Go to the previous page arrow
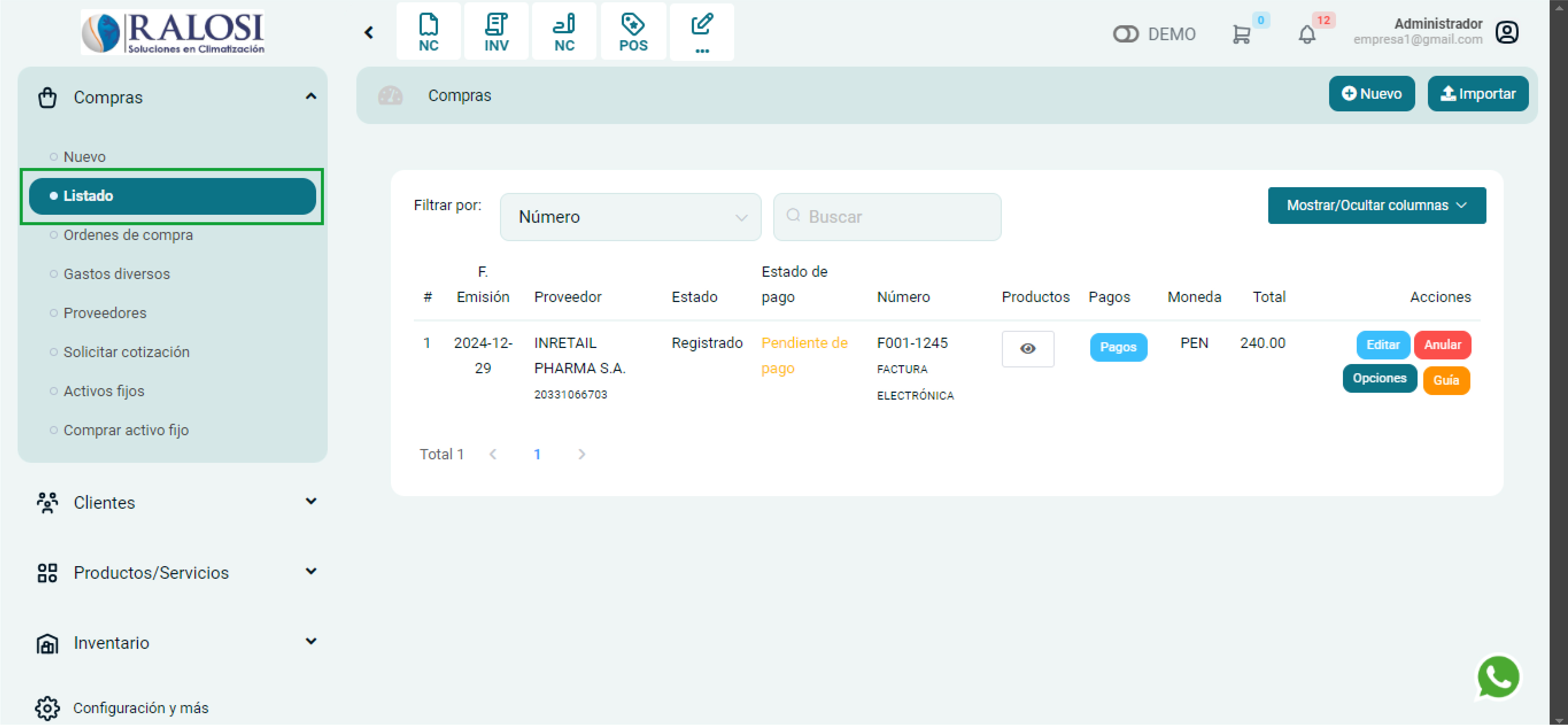This screenshot has height=725, width=1568. (493, 454)
